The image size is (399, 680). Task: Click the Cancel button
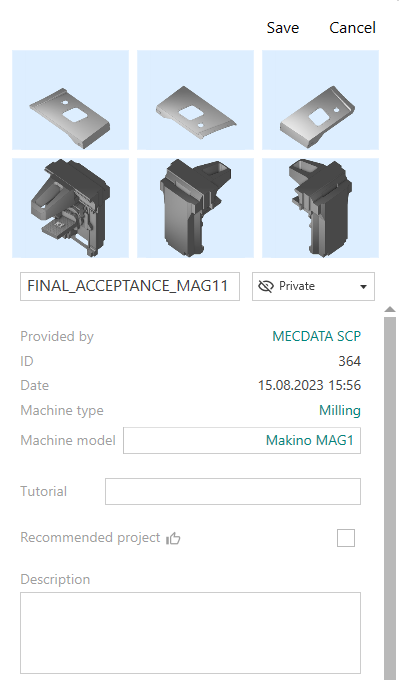(352, 28)
